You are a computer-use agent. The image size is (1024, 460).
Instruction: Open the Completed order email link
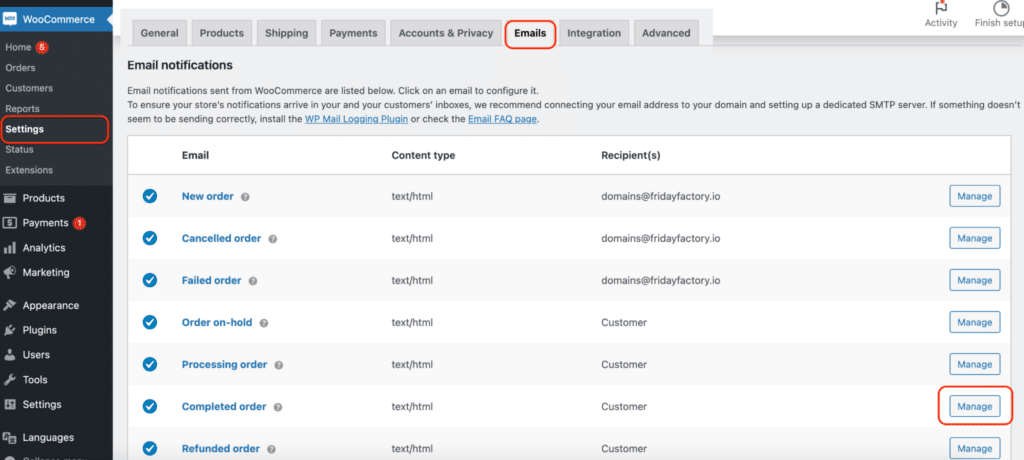(x=224, y=406)
